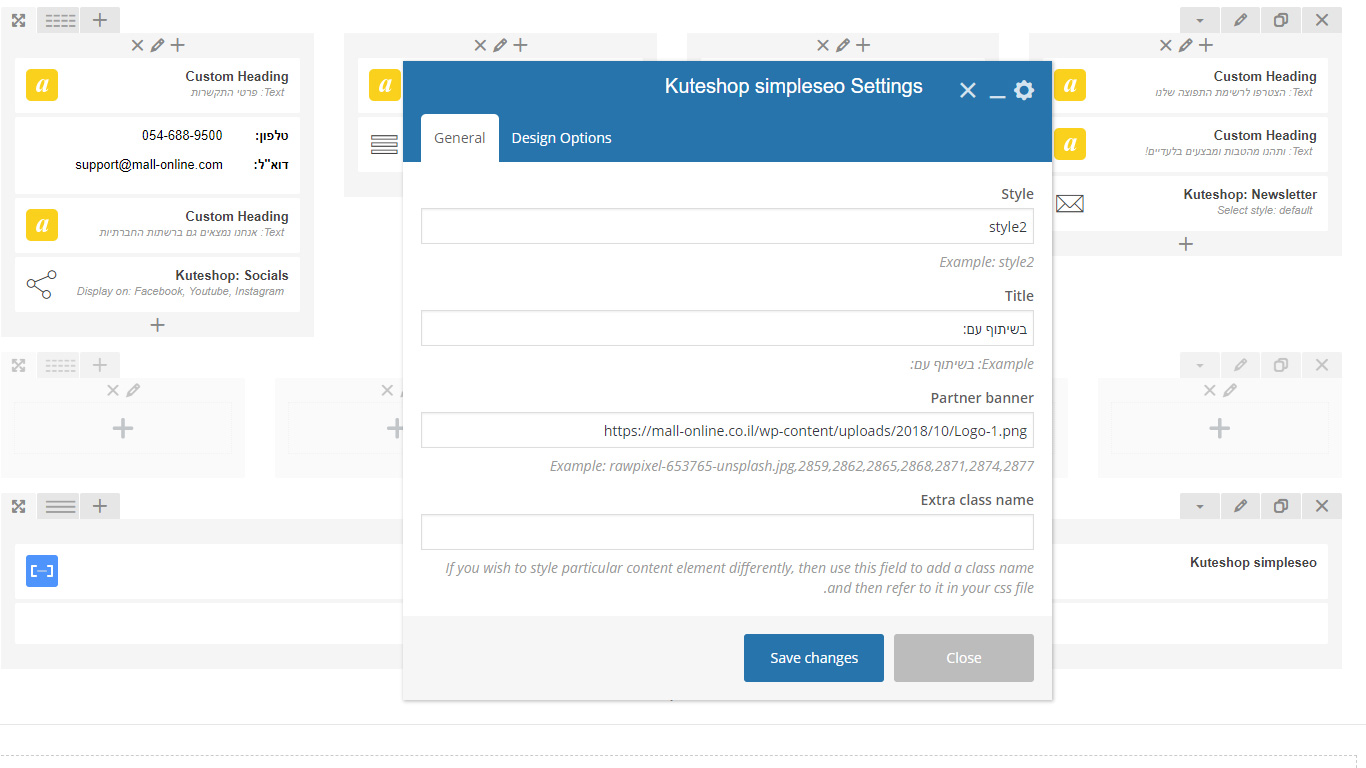Viewport: 1366px width, 768px height.
Task: Edit the column holding Kuteshop Newsletter
Action: (x=1186, y=45)
